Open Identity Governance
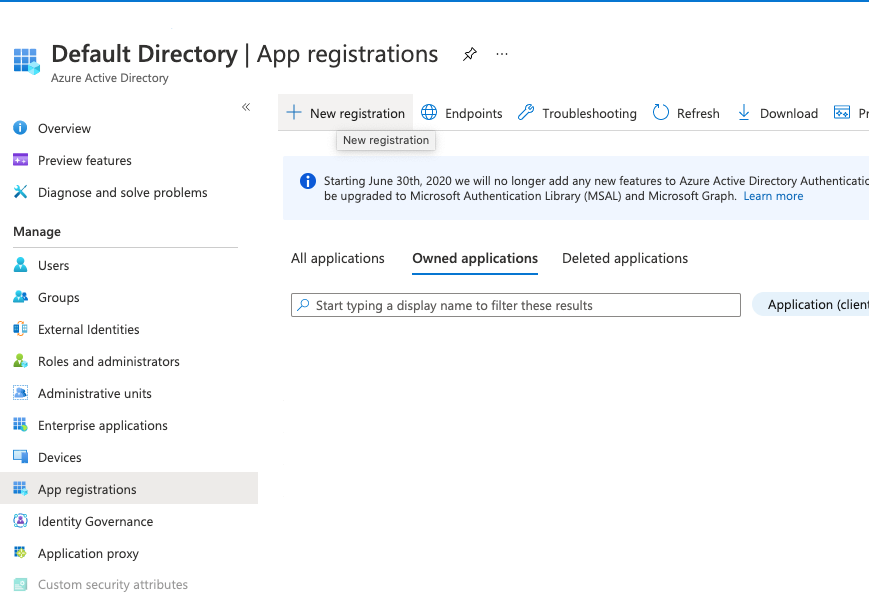Image resolution: width=869 pixels, height=593 pixels. tap(95, 522)
